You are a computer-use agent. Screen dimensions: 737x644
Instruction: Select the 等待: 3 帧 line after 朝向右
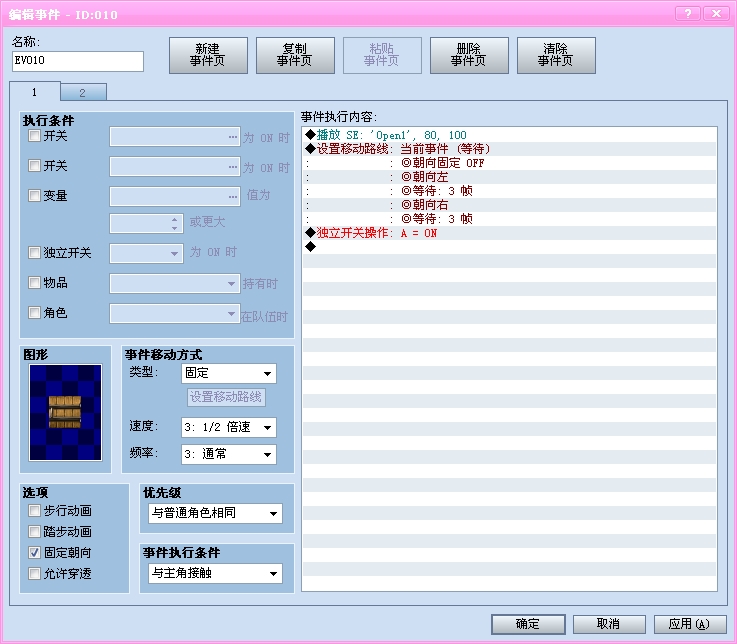pyautogui.click(x=510, y=219)
